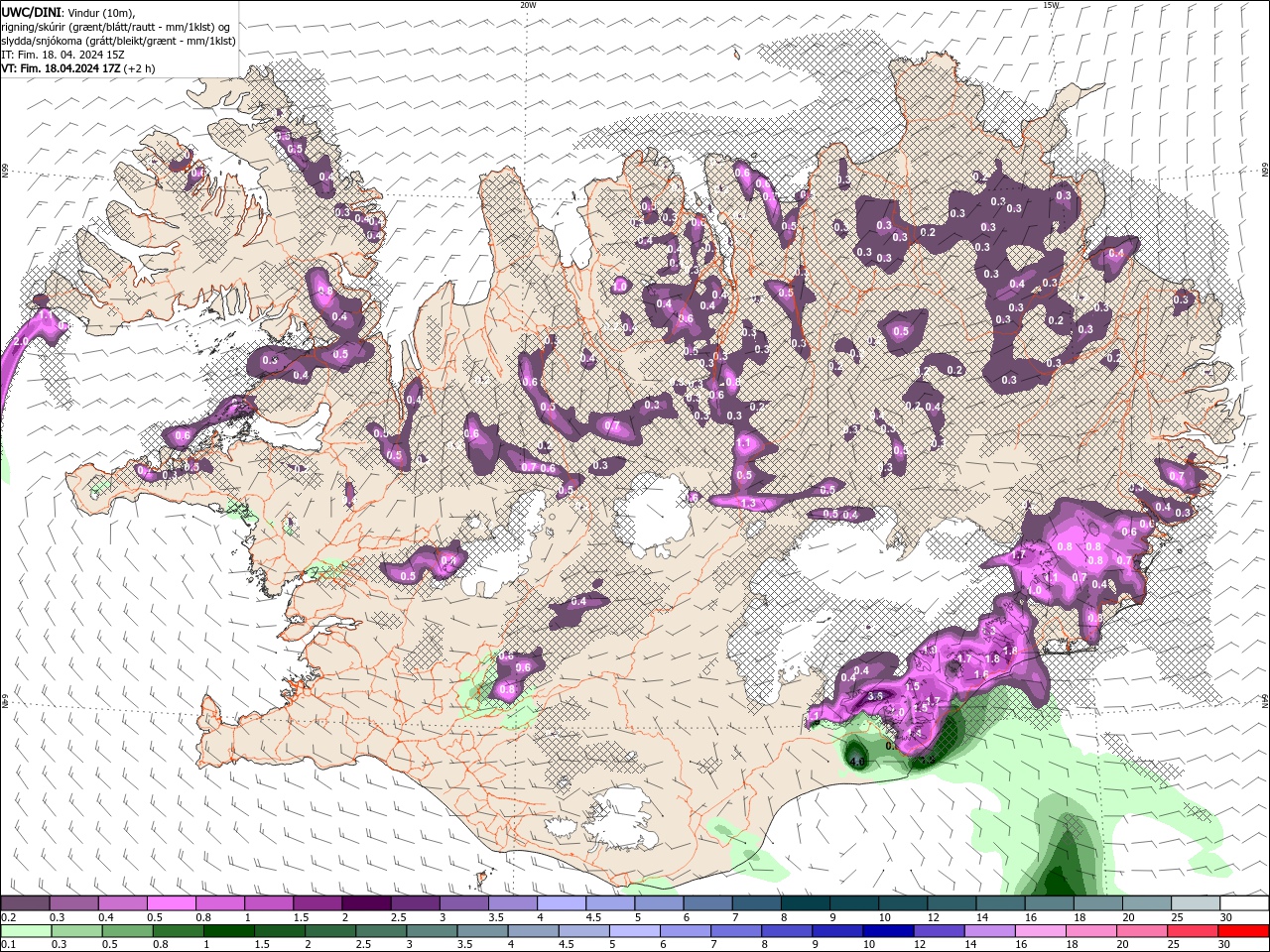Click the light grey 25–30 swatch on upper scale
This screenshot has height=952, width=1270.
tap(1196, 903)
